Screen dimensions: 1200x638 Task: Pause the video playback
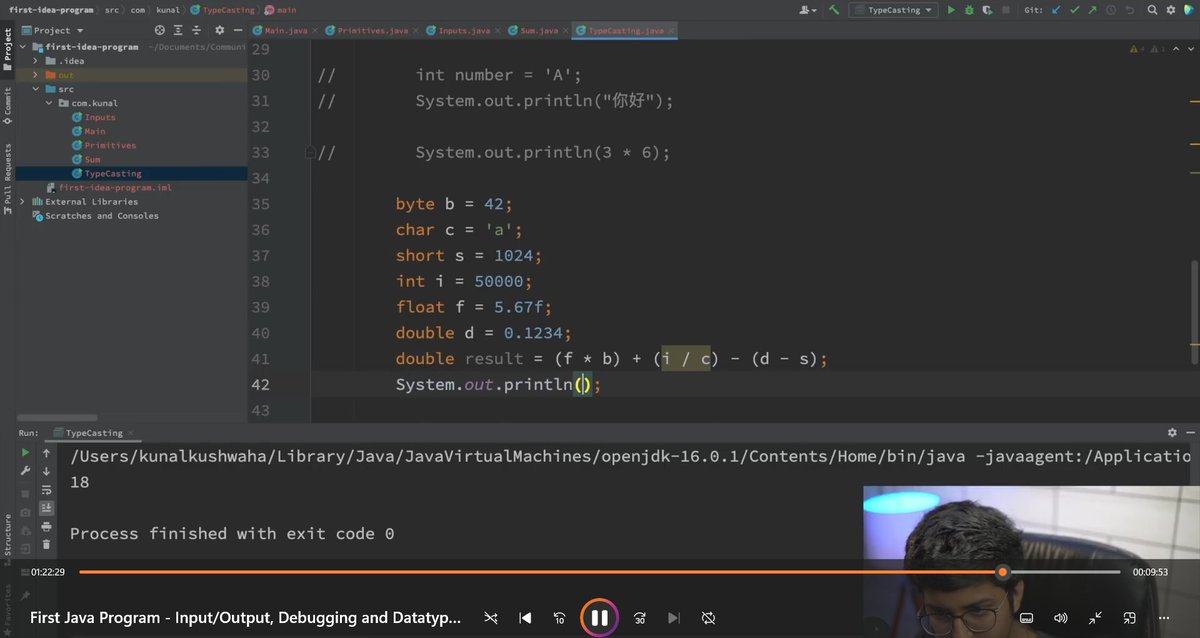coord(599,618)
